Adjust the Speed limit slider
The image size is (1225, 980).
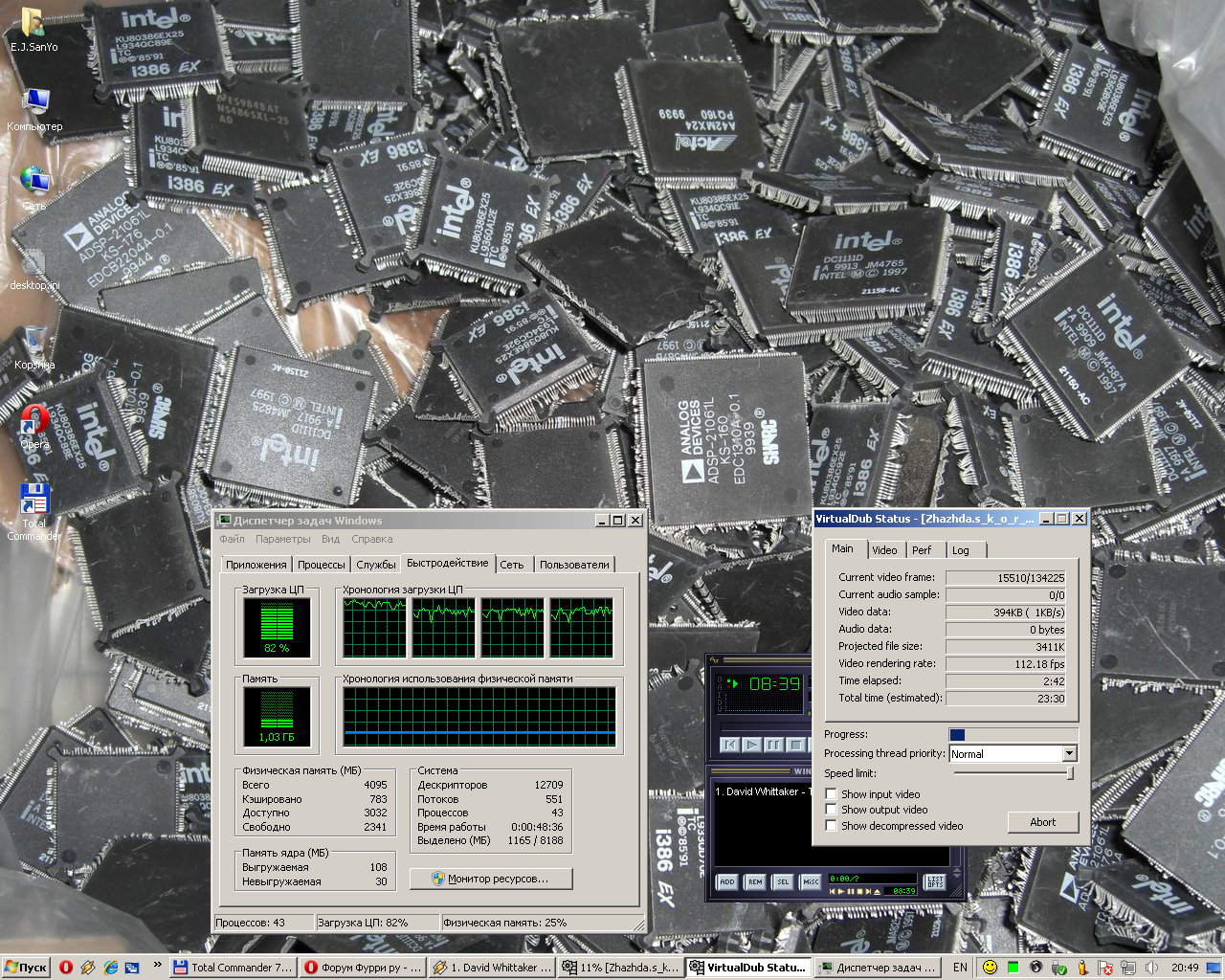tap(1069, 773)
